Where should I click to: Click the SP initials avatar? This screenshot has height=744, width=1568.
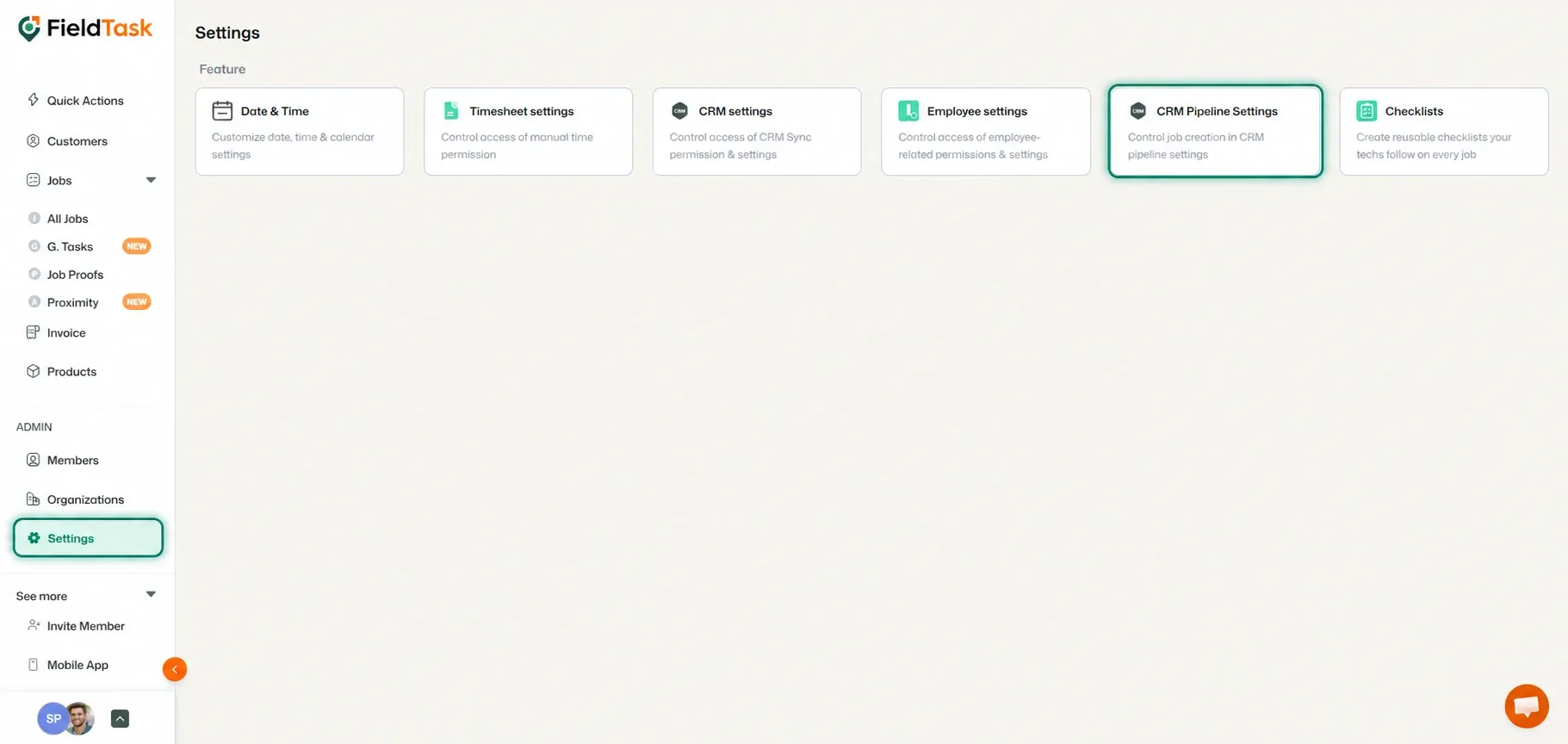click(53, 718)
